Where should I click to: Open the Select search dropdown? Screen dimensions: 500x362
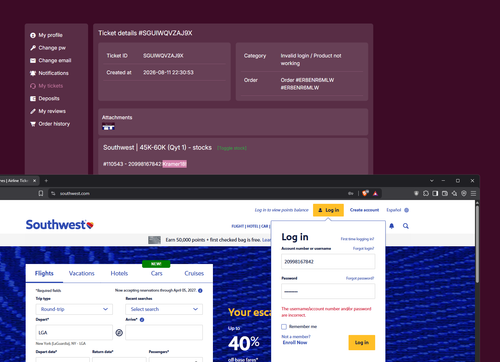coord(164,309)
